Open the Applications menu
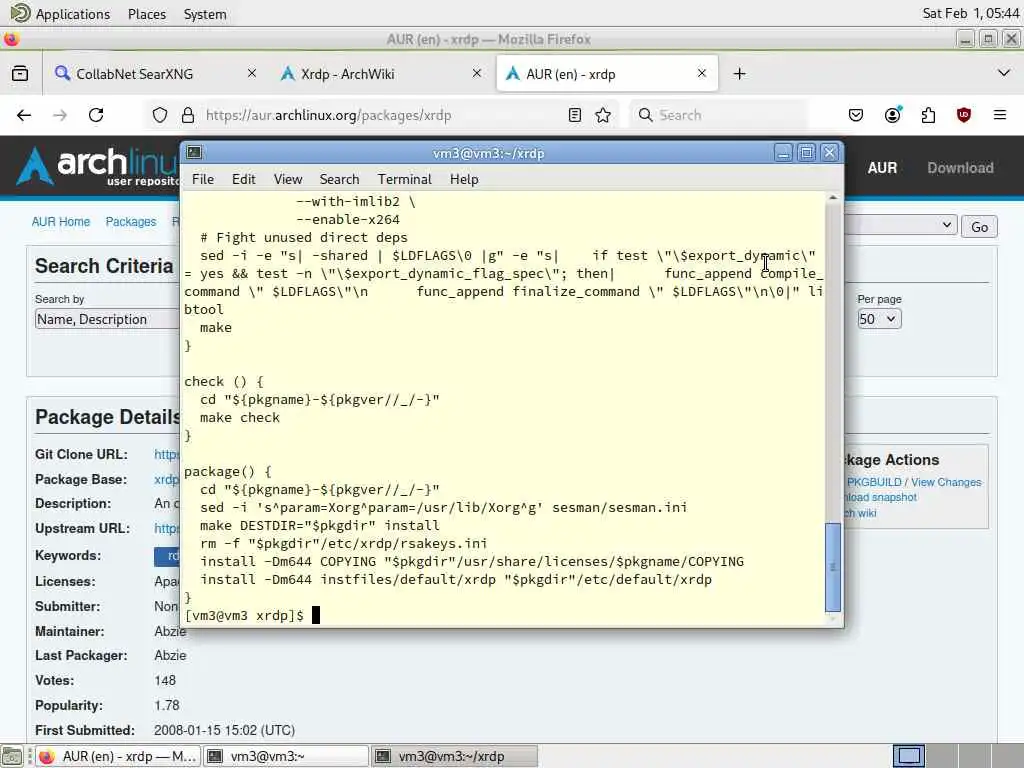 coord(72,14)
